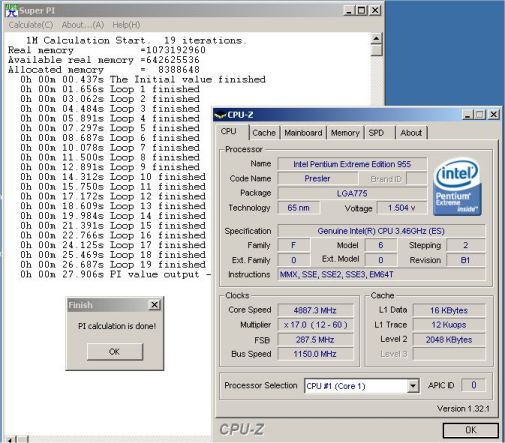The height and width of the screenshot is (443, 505).
Task: Click the 'Version 1.32.1' label in CPU-Z
Action: (x=463, y=409)
